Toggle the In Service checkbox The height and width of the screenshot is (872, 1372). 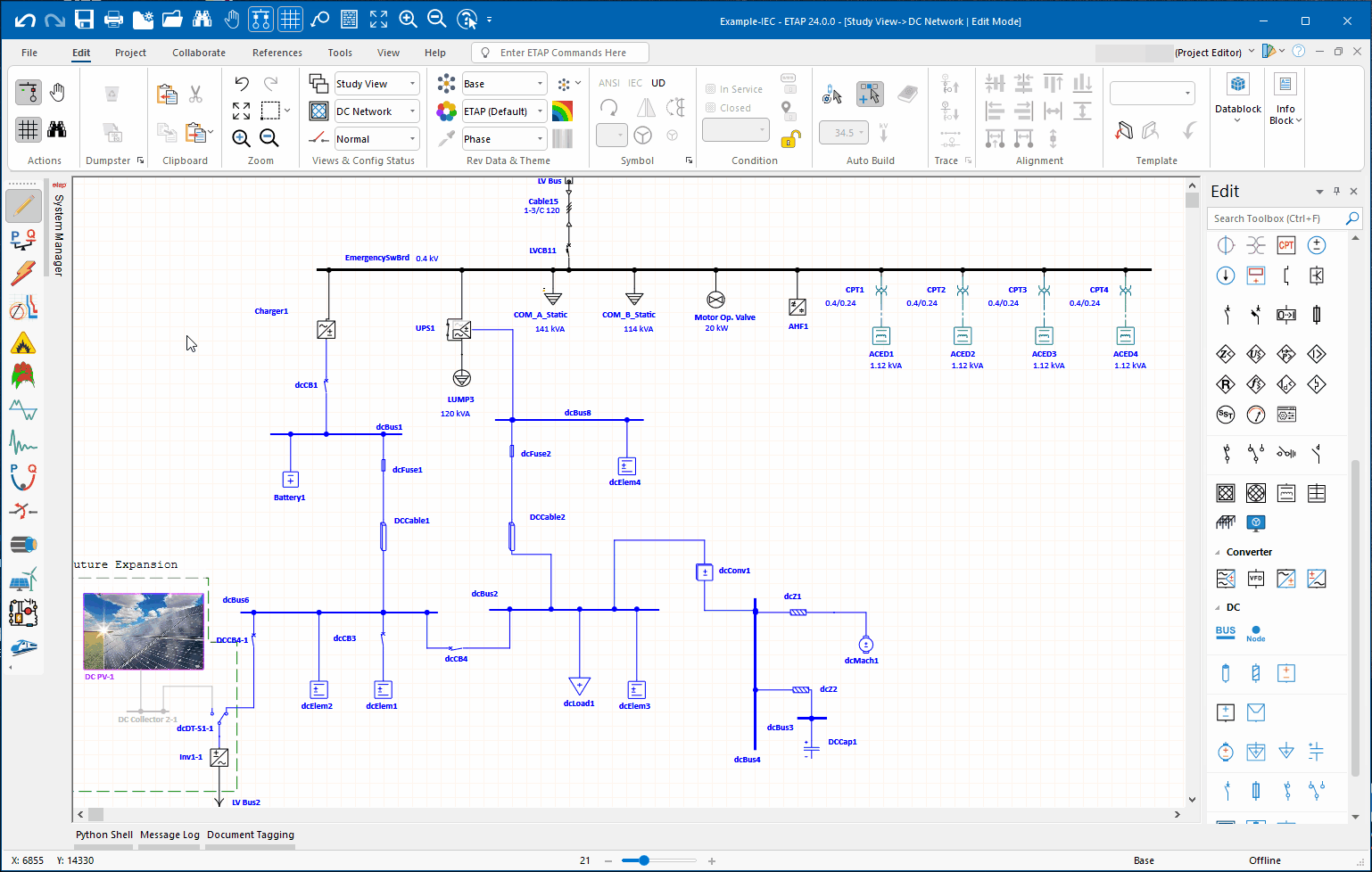pyautogui.click(x=711, y=89)
